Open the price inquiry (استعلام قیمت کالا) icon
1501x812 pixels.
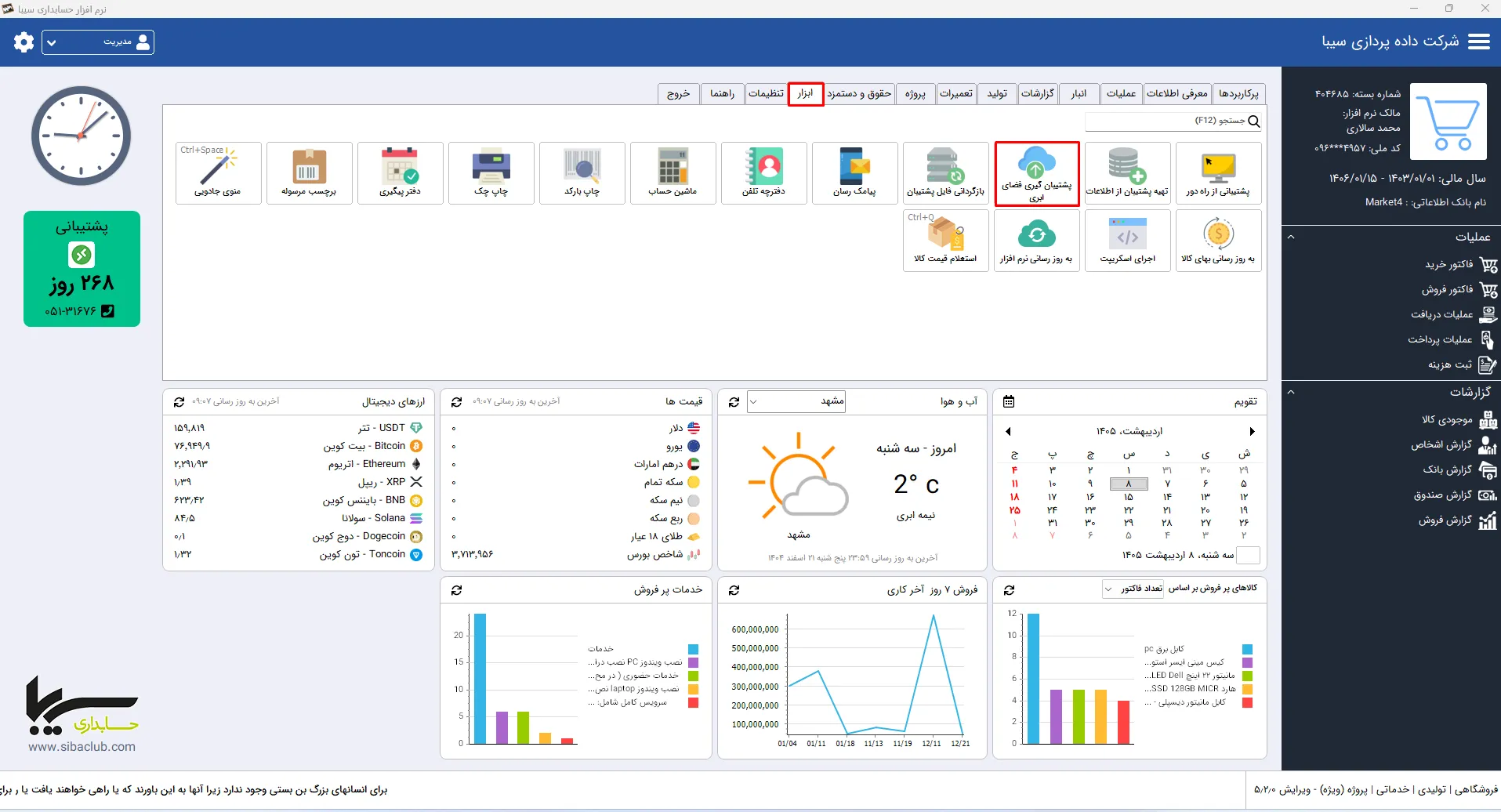(945, 241)
